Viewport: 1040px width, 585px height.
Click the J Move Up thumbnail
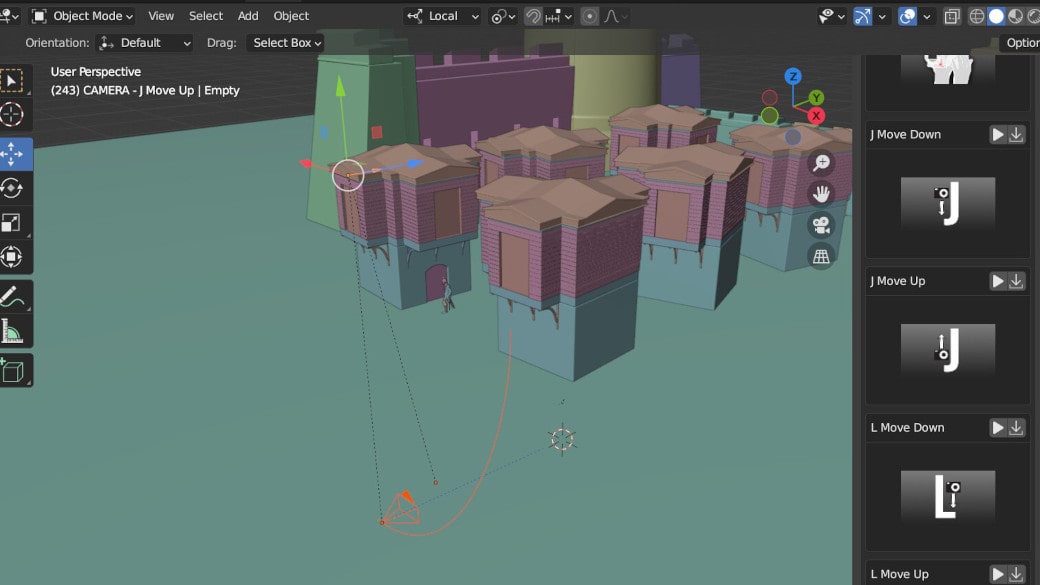pyautogui.click(x=947, y=350)
